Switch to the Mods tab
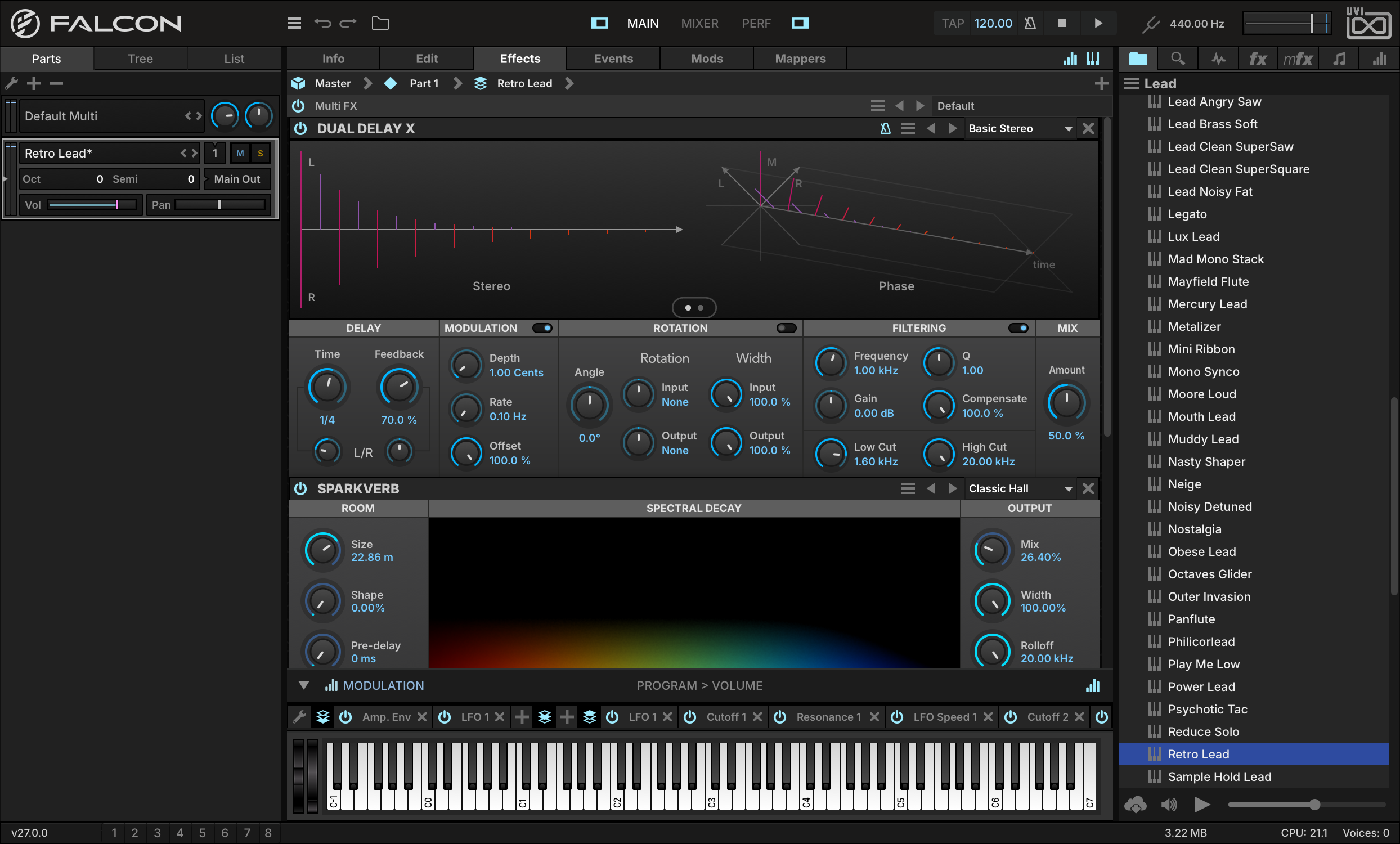This screenshot has width=1400, height=844. click(x=707, y=59)
